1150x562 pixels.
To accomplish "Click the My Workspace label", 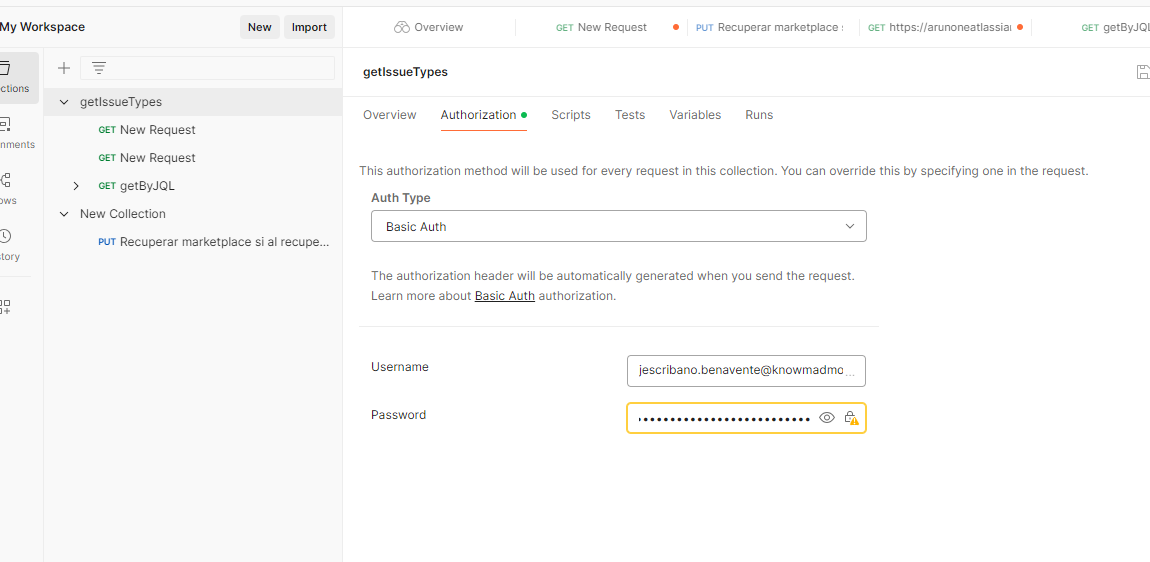I will pyautogui.click(x=43, y=27).
